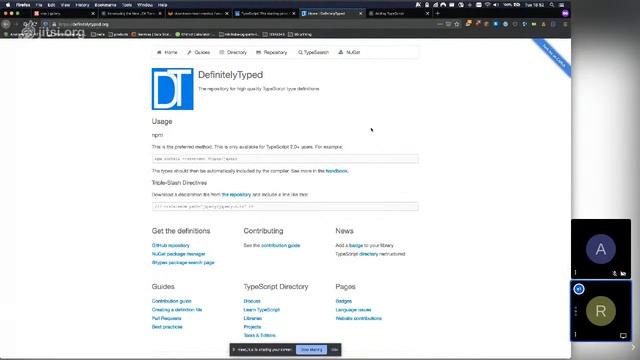Follow 'the repository' link under Triple-Slash Directives
This screenshot has height=360, width=640.
(236, 195)
